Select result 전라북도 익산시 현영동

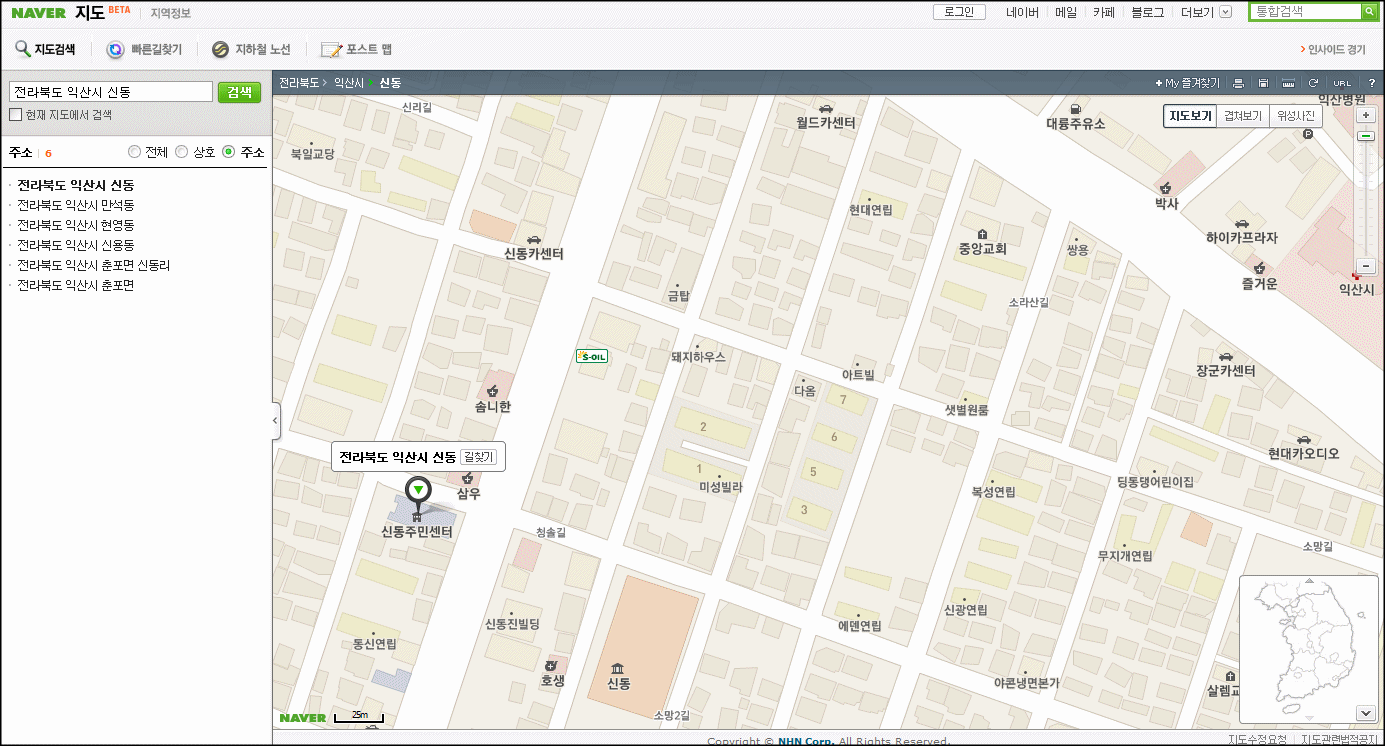coord(75,225)
